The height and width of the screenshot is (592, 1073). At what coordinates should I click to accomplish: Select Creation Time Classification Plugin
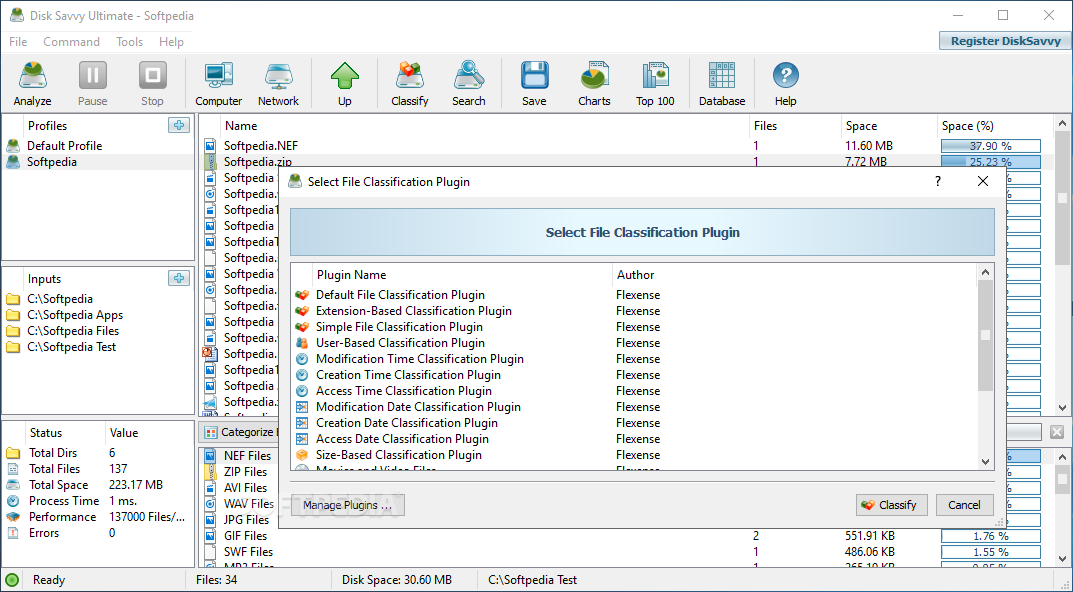click(x=634, y=375)
